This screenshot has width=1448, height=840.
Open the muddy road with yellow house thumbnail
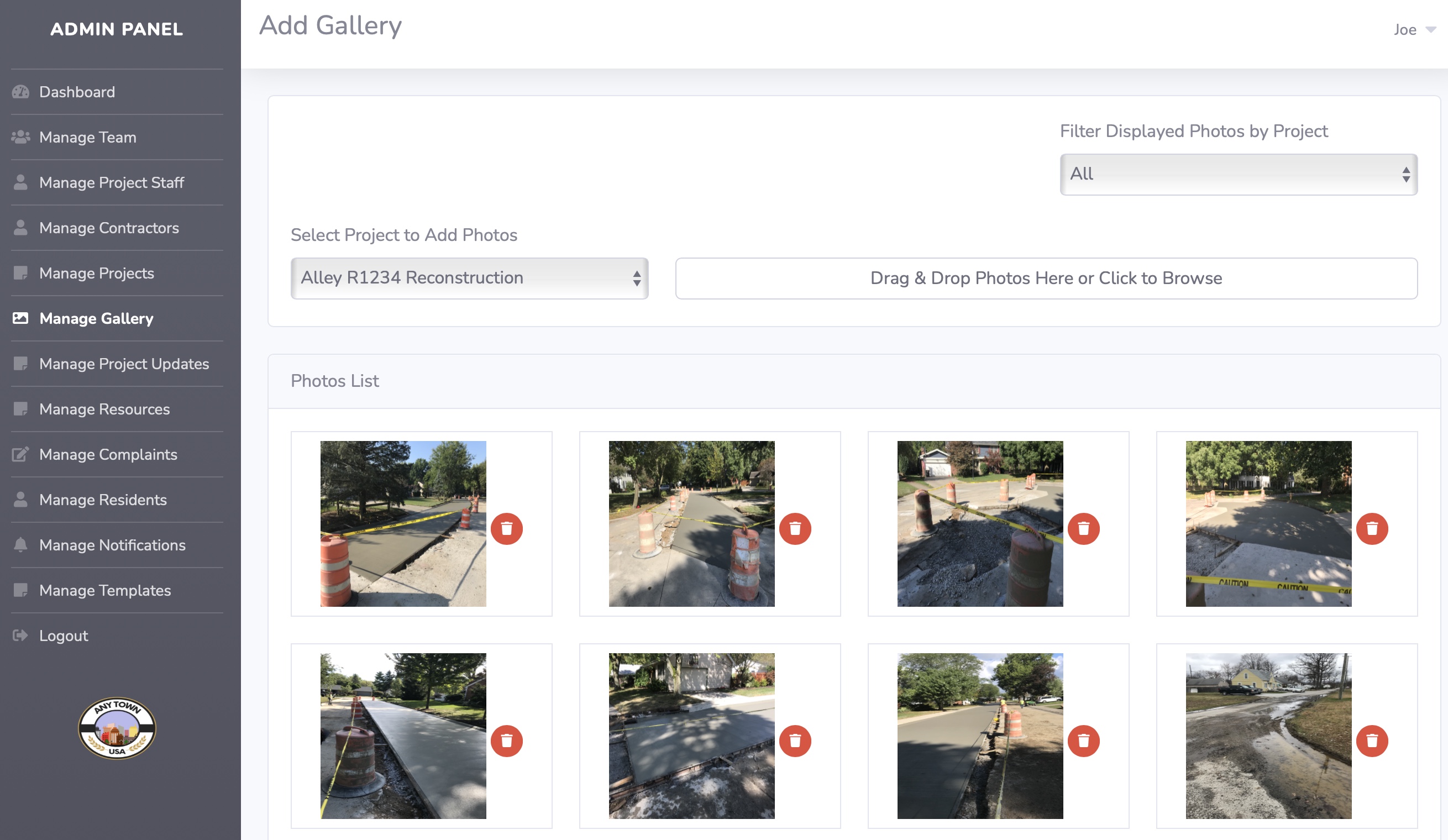(x=1269, y=736)
